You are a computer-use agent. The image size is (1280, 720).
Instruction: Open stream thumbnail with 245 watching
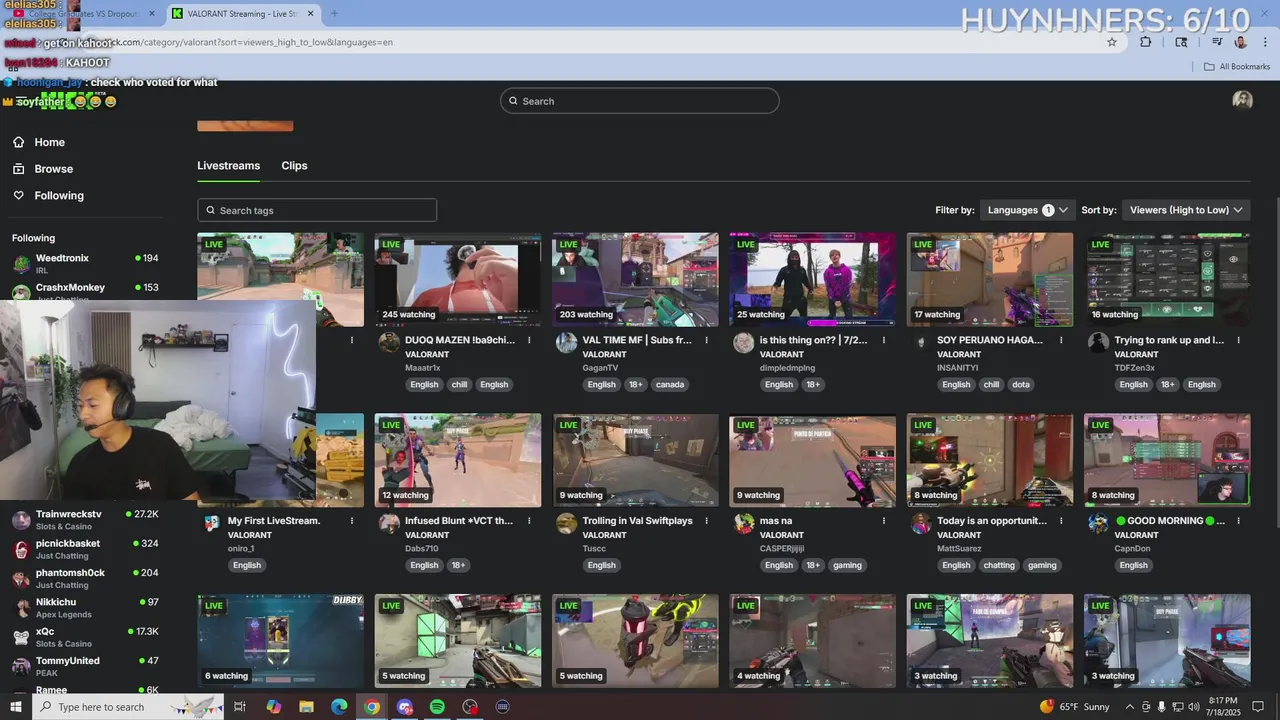[x=458, y=279]
